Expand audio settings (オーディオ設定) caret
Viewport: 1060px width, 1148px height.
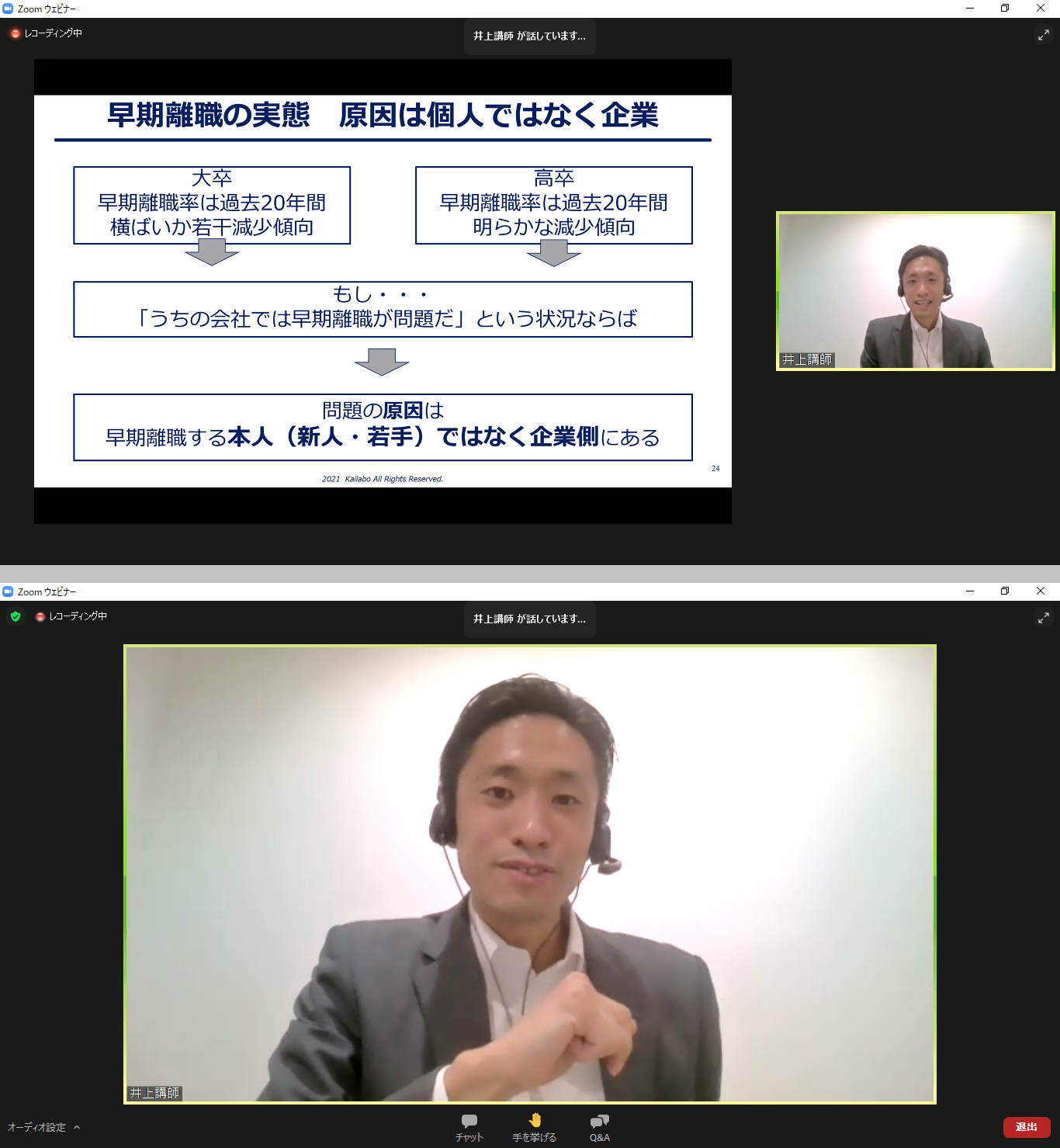pyautogui.click(x=77, y=1127)
